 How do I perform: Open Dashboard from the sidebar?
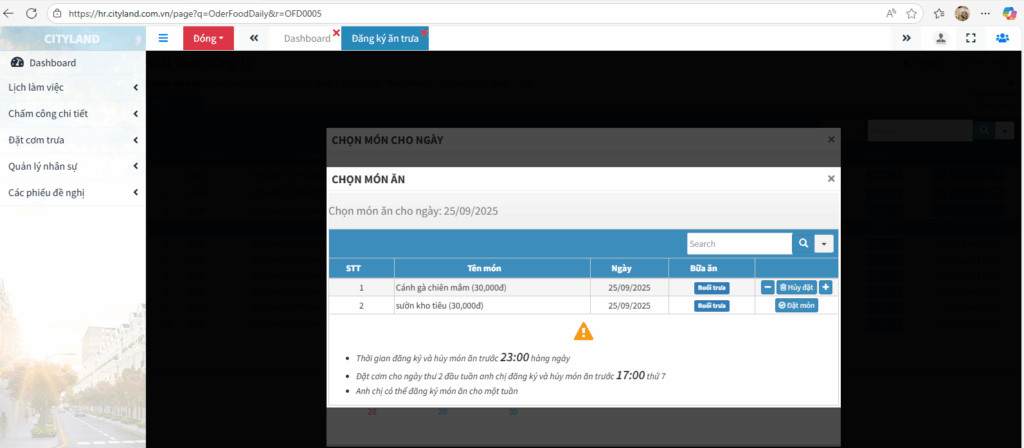[52, 62]
